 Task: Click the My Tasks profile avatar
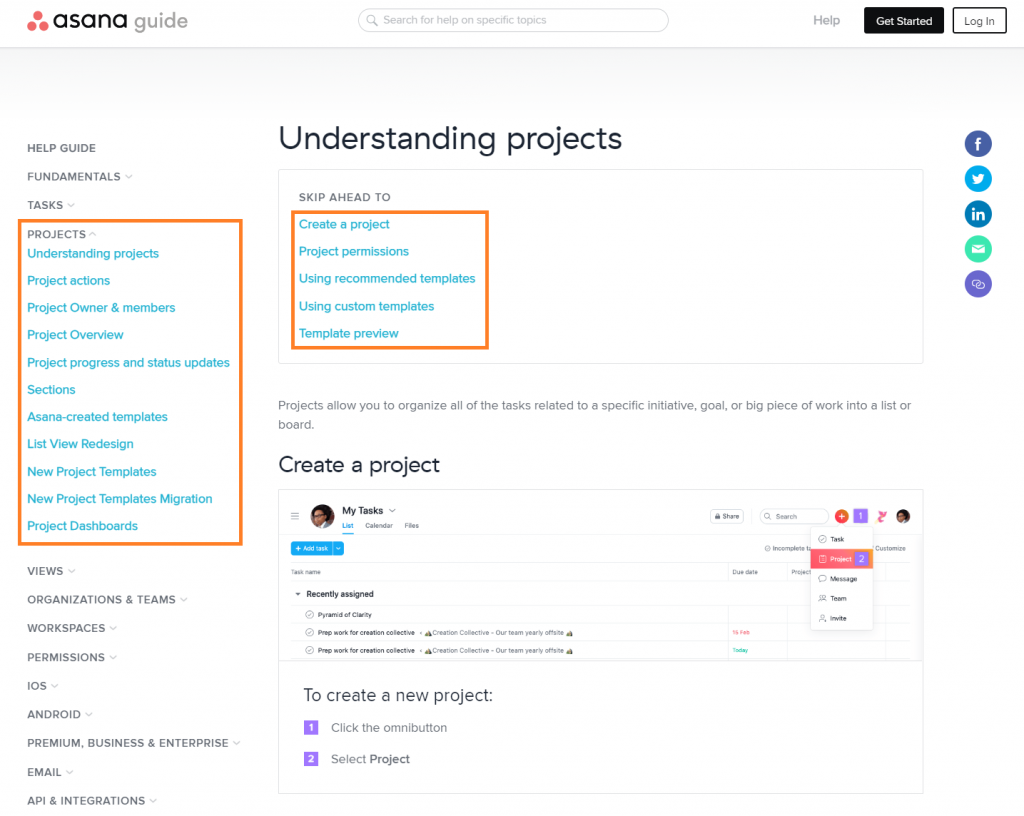tap(322, 516)
